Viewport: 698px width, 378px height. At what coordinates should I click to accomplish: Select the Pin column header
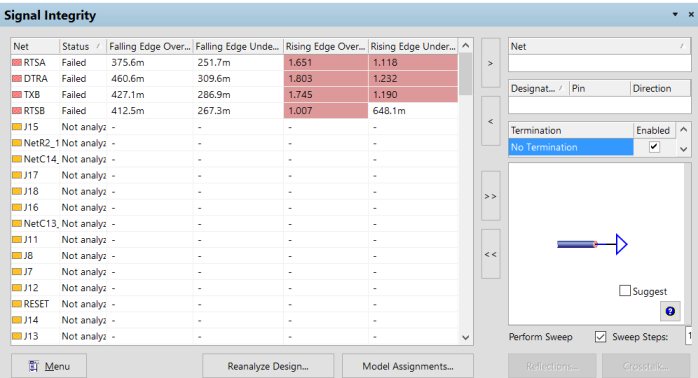pyautogui.click(x=600, y=89)
